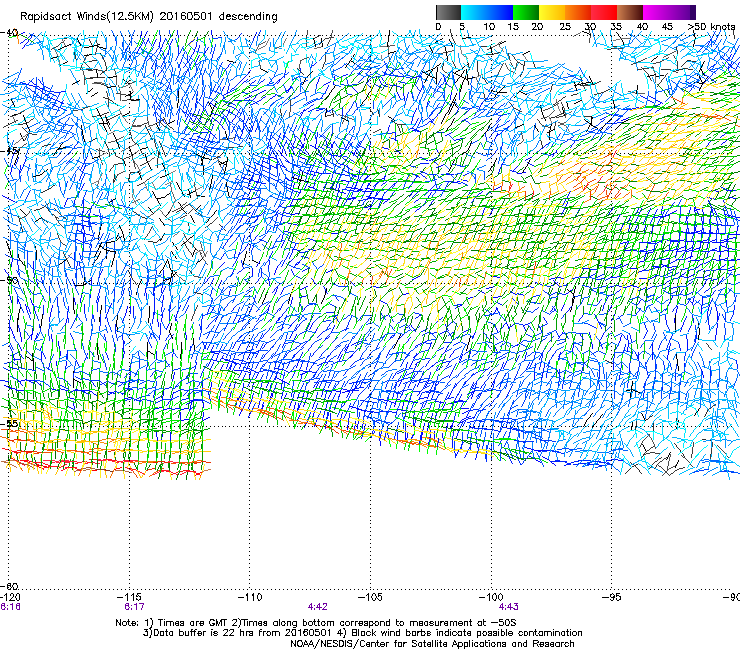Click the purple 4:42 time stamp
Image resolution: width=740 pixels, height=650 pixels.
[x=318, y=607]
